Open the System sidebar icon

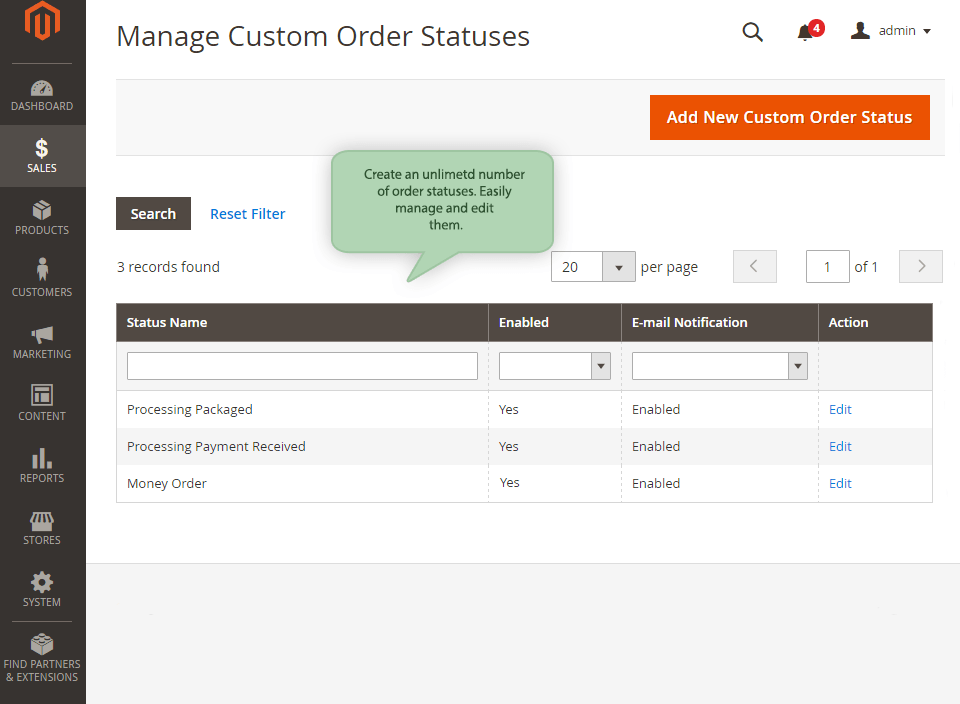[x=42, y=590]
